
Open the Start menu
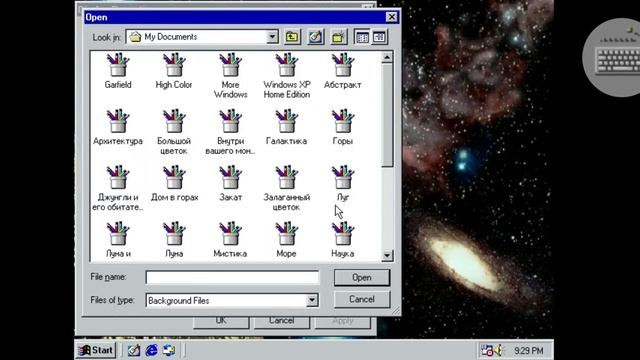[x=96, y=350]
